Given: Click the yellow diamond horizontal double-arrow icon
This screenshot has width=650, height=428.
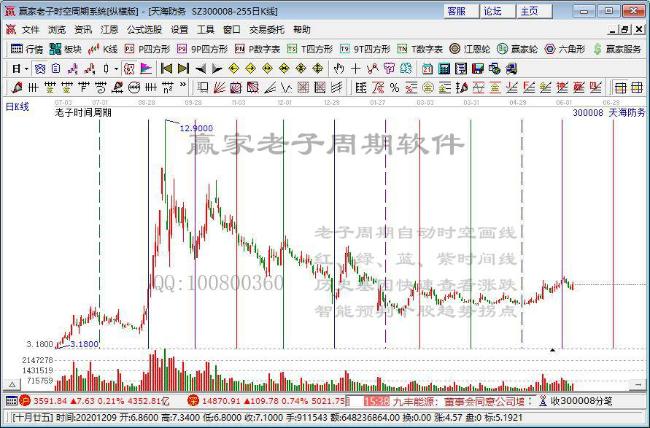Looking at the screenshot, I should (267, 68).
